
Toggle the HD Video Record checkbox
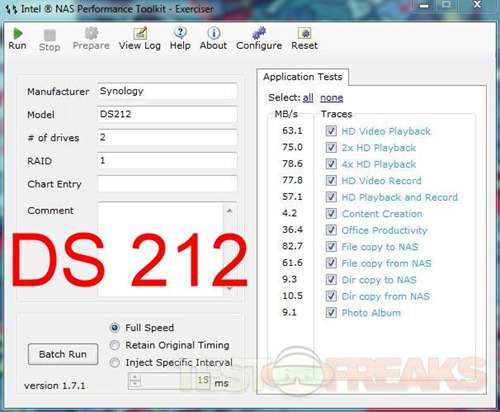click(331, 180)
